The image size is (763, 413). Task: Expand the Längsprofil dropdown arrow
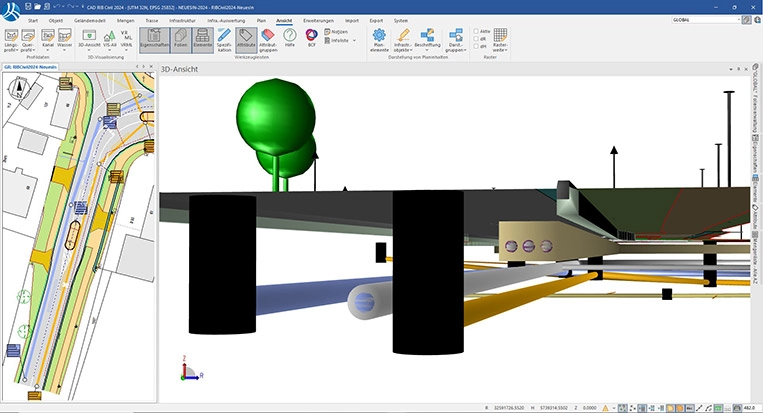tap(18, 50)
